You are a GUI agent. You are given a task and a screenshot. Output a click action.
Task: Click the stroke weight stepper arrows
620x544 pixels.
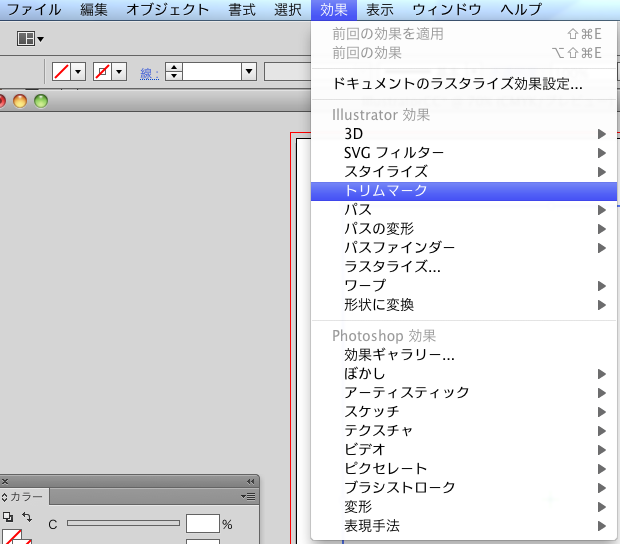(x=174, y=72)
